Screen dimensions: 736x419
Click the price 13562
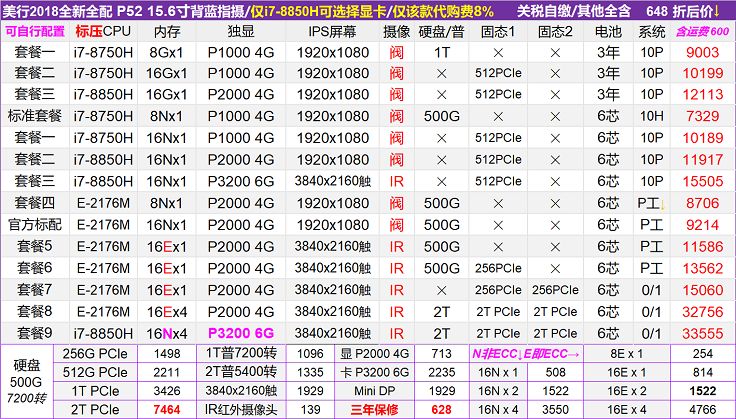(x=703, y=268)
